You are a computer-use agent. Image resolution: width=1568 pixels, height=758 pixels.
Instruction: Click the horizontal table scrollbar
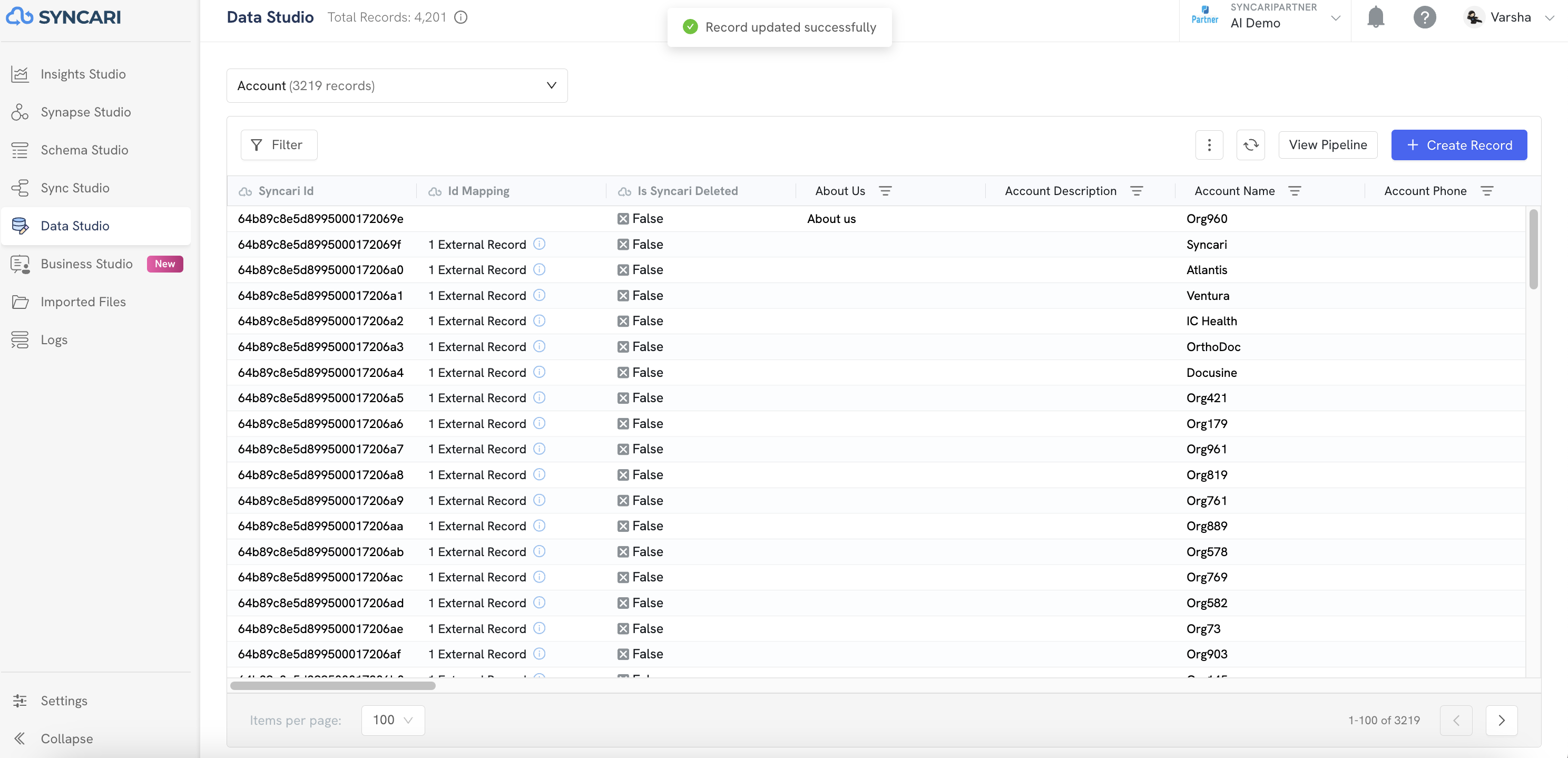pyautogui.click(x=333, y=686)
